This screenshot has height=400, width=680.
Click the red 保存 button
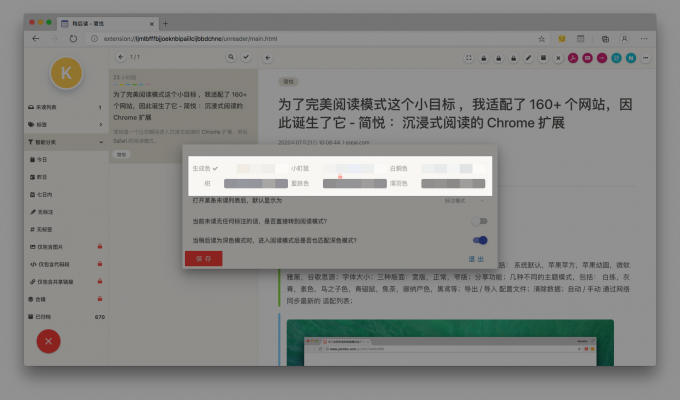click(x=203, y=259)
